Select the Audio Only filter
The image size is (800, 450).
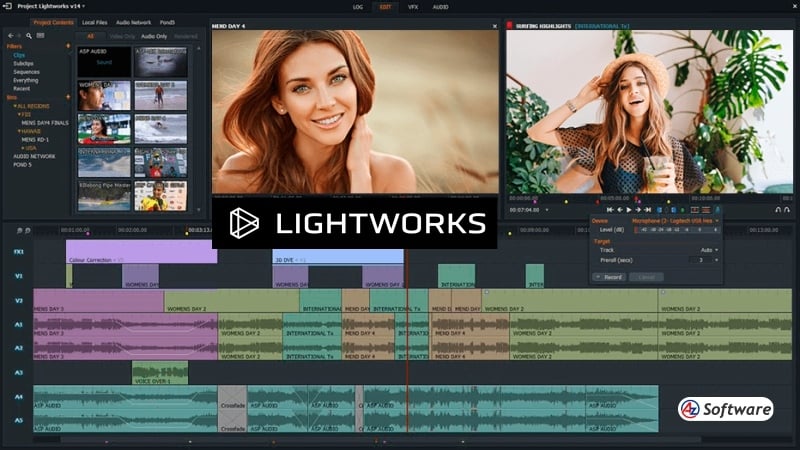coord(154,36)
